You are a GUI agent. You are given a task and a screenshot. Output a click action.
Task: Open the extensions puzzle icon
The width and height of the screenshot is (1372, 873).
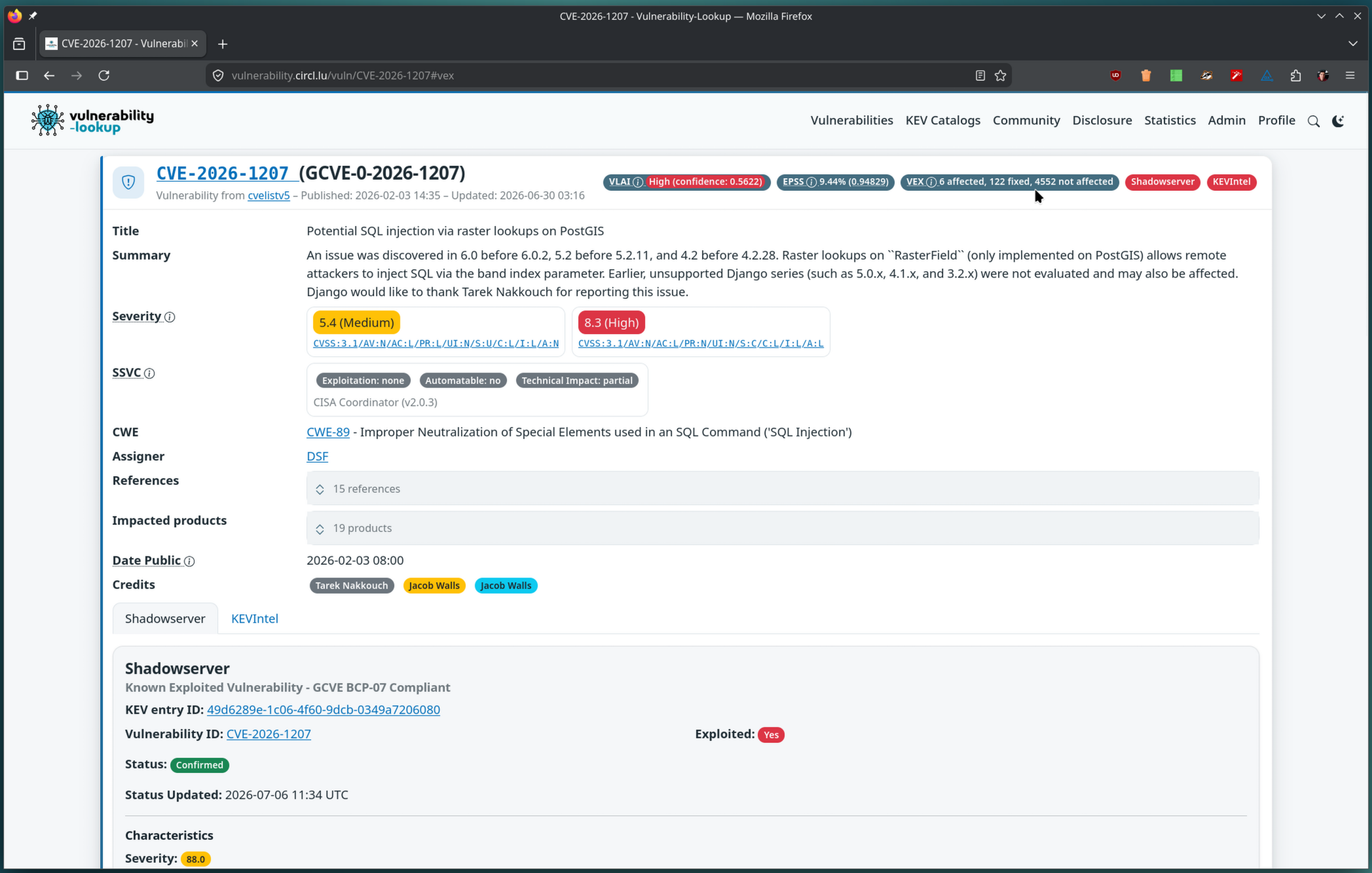pyautogui.click(x=1295, y=75)
